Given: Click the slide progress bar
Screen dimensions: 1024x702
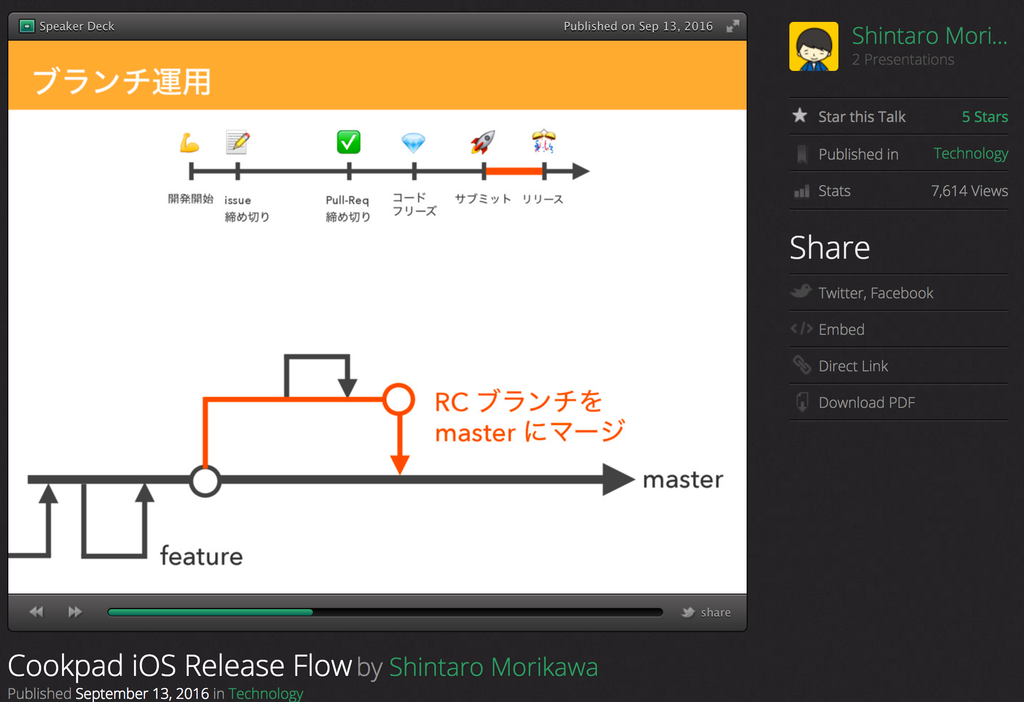Looking at the screenshot, I should tap(385, 612).
